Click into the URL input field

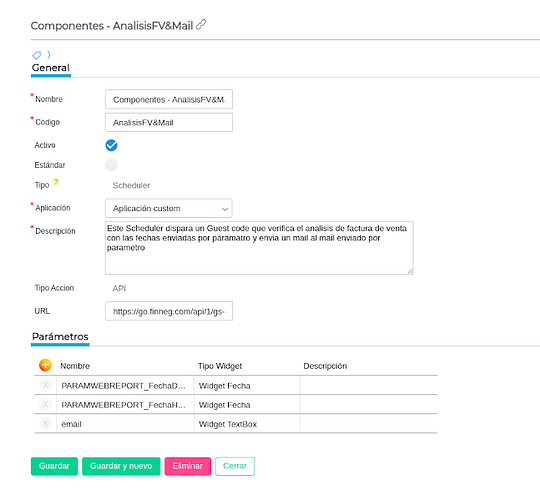[169, 311]
